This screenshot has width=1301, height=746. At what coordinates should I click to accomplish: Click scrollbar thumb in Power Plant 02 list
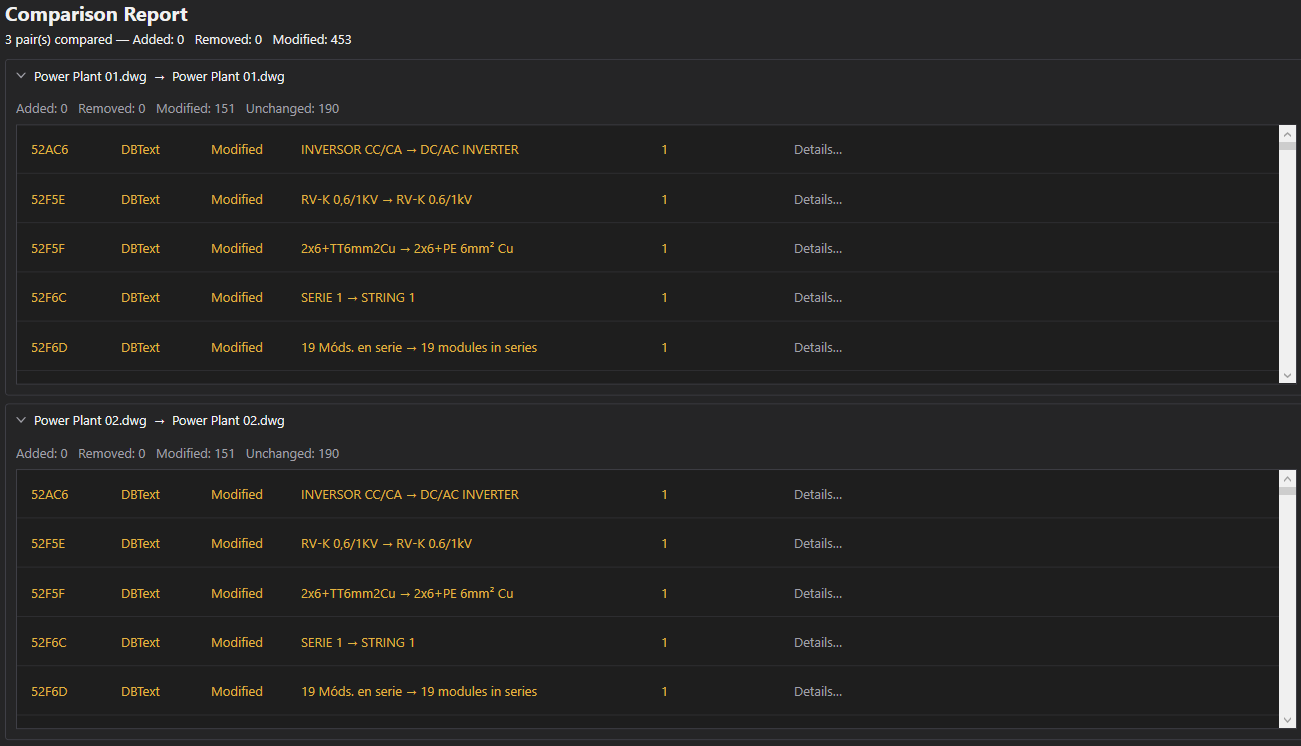click(x=1288, y=491)
